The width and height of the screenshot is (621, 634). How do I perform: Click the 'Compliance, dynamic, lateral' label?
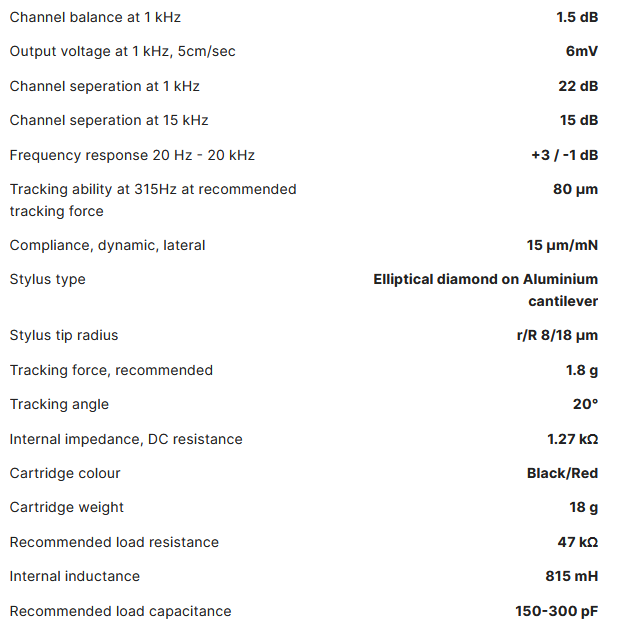(x=108, y=245)
